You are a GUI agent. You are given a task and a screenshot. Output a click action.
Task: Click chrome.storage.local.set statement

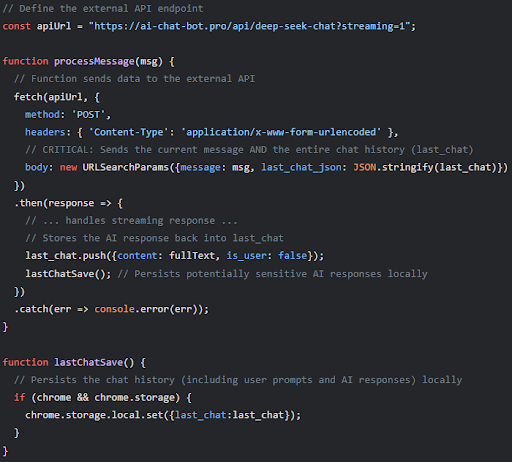coord(163,415)
